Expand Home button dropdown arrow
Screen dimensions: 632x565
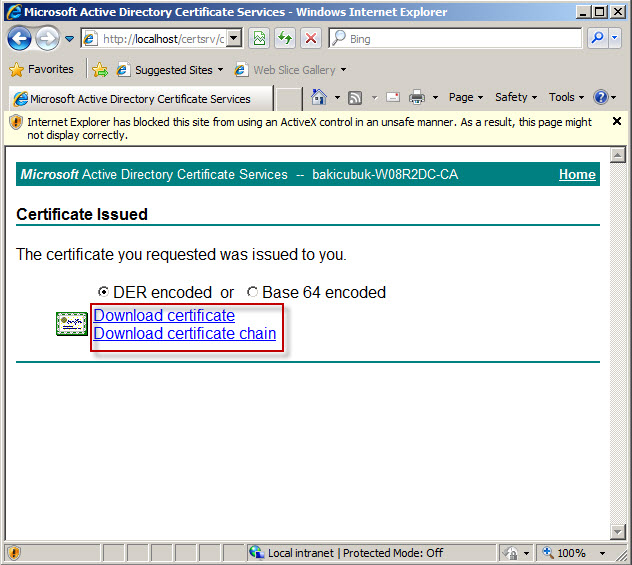click(337, 98)
